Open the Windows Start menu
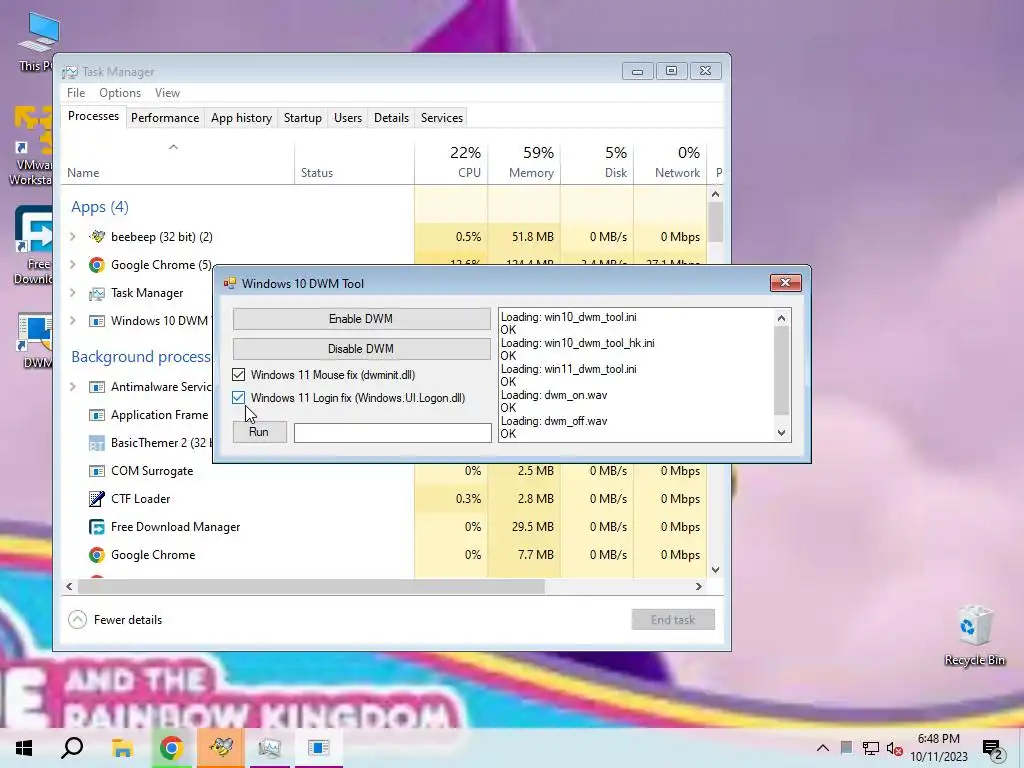 [24, 748]
